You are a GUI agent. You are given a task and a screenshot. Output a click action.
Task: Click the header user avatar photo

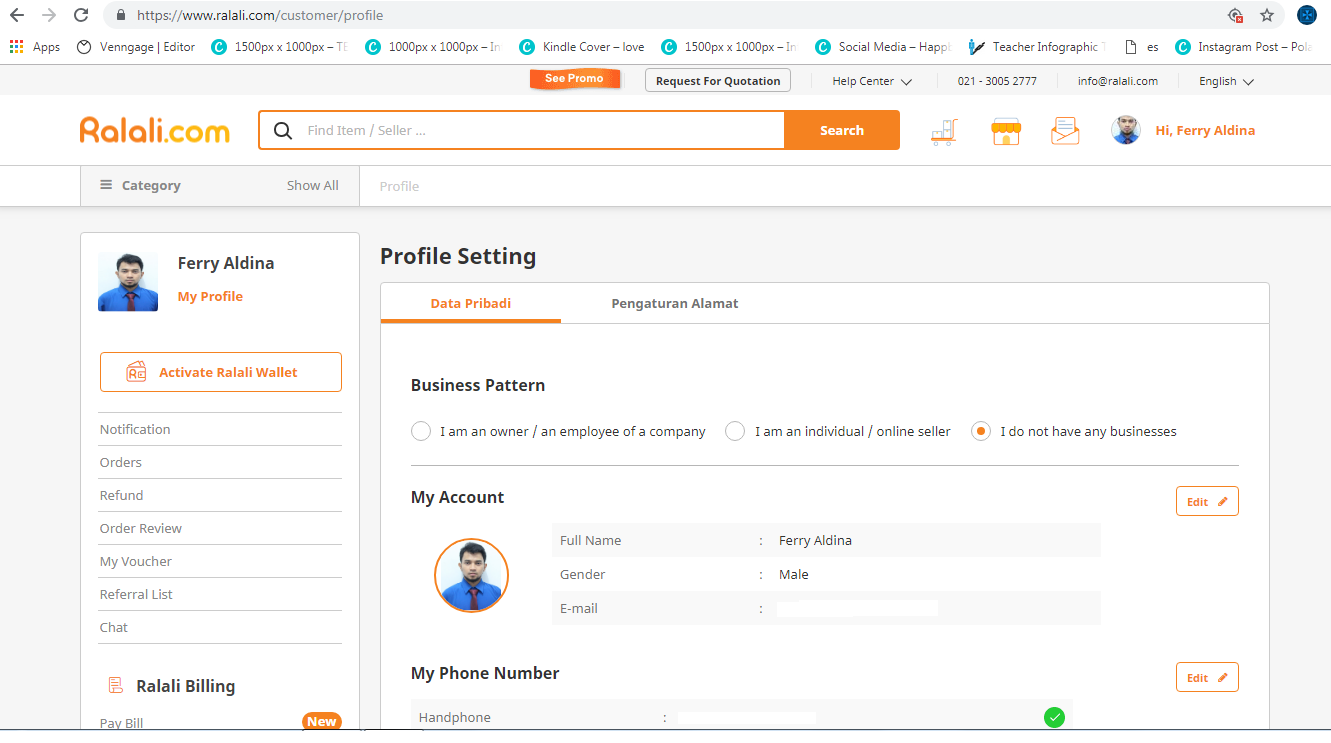[x=1126, y=130]
